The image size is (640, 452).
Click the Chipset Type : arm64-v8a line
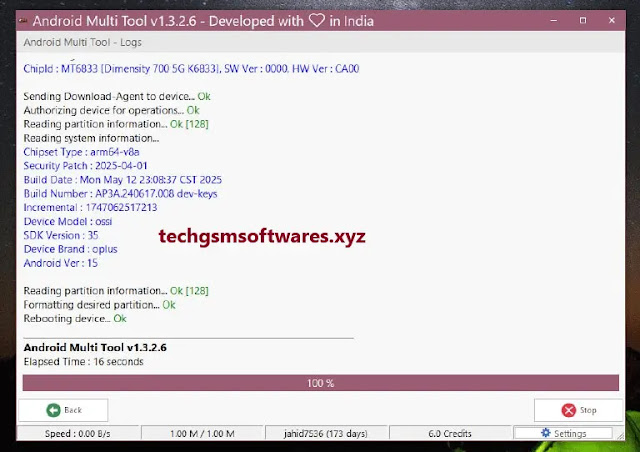click(81, 152)
